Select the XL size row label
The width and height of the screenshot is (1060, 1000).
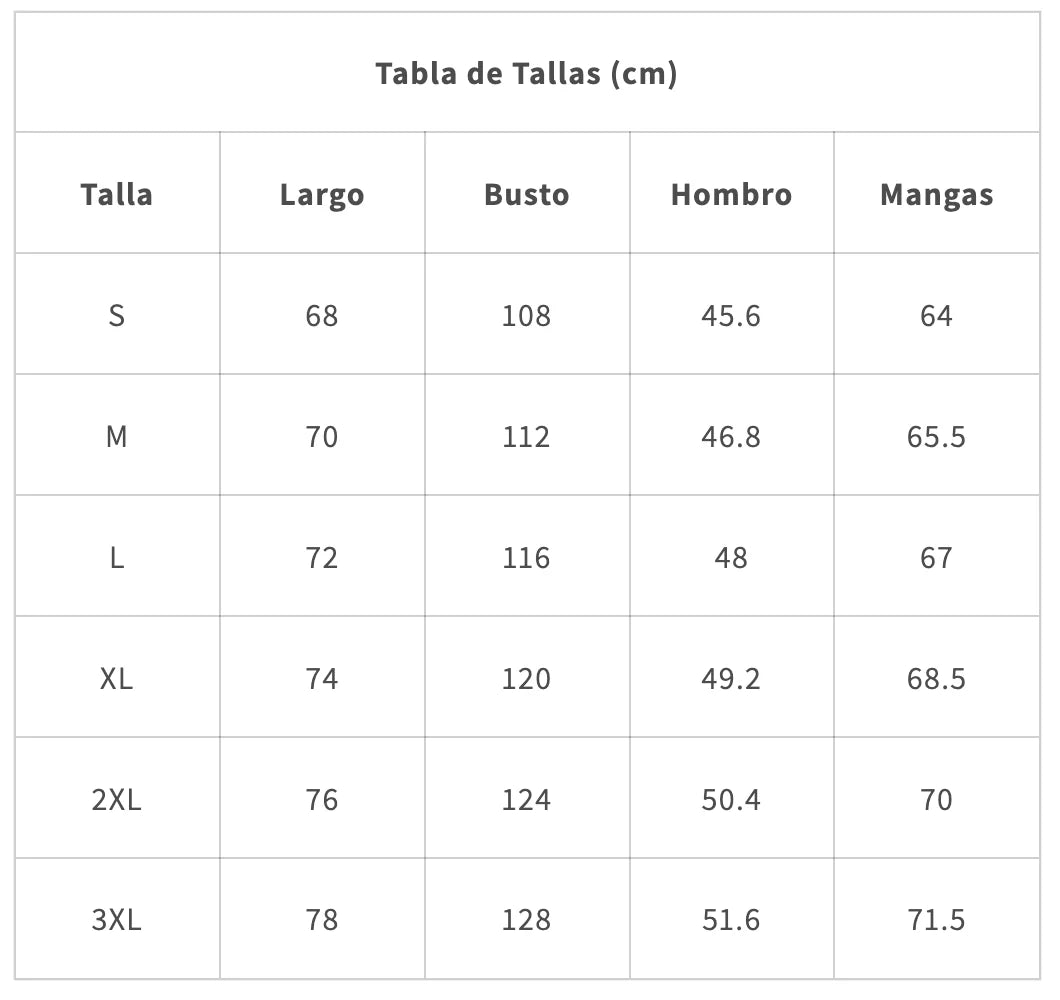[x=117, y=679]
